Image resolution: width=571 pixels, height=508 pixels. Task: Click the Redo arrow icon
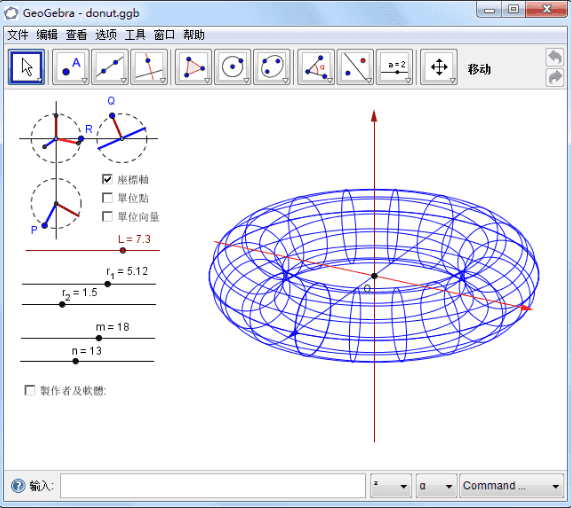pyautogui.click(x=555, y=77)
